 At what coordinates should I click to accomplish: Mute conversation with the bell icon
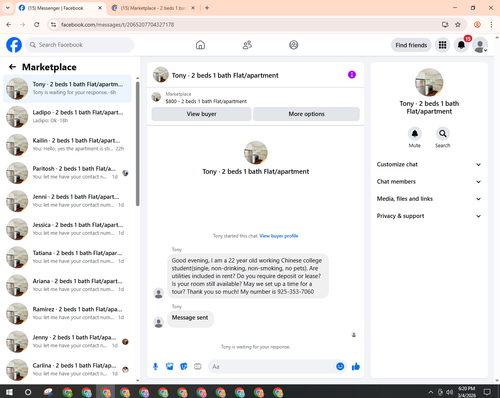click(x=415, y=134)
